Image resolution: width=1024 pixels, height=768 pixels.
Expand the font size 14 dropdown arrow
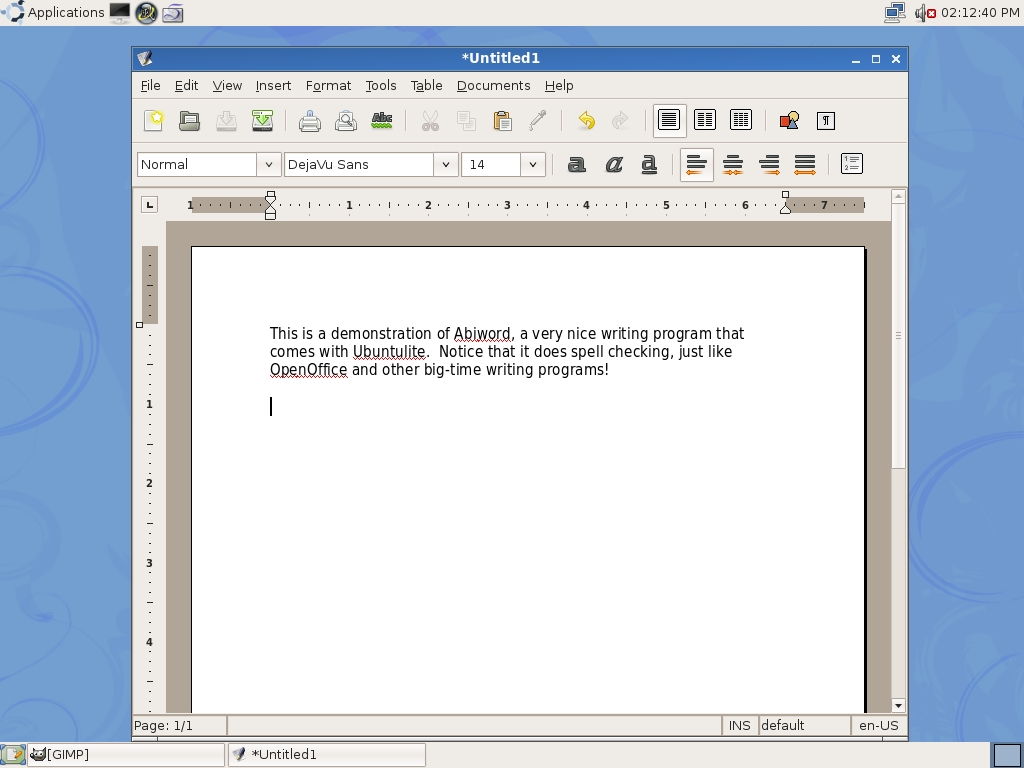click(533, 165)
